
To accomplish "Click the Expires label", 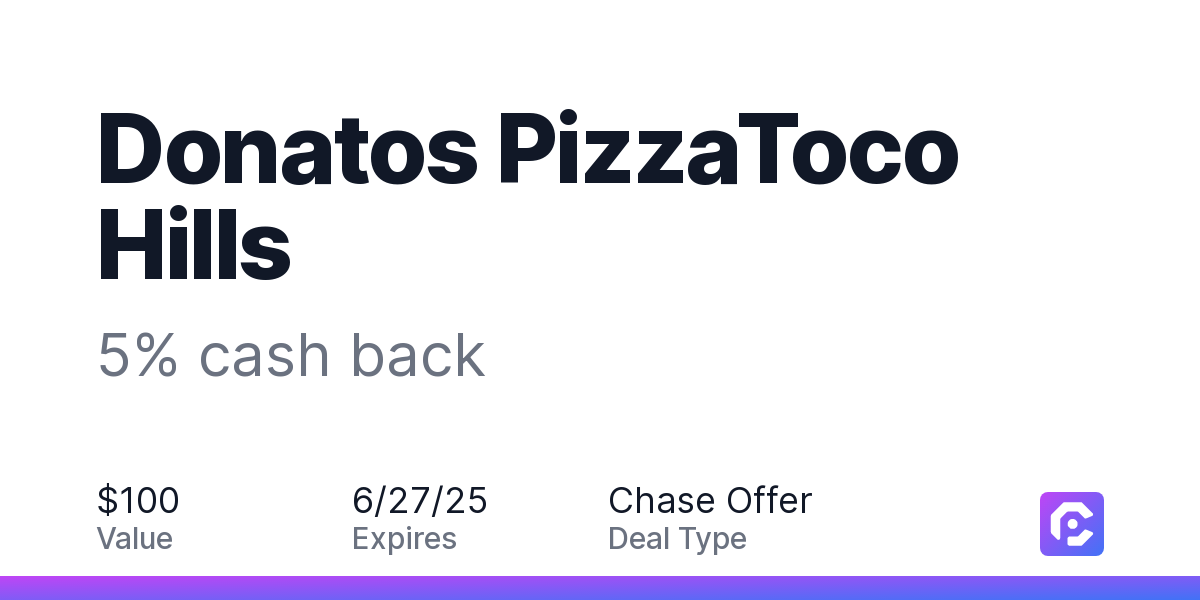I will pos(405,540).
